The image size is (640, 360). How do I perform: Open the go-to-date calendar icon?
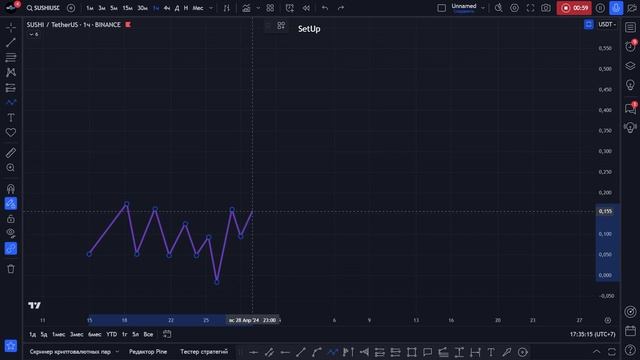point(167,334)
